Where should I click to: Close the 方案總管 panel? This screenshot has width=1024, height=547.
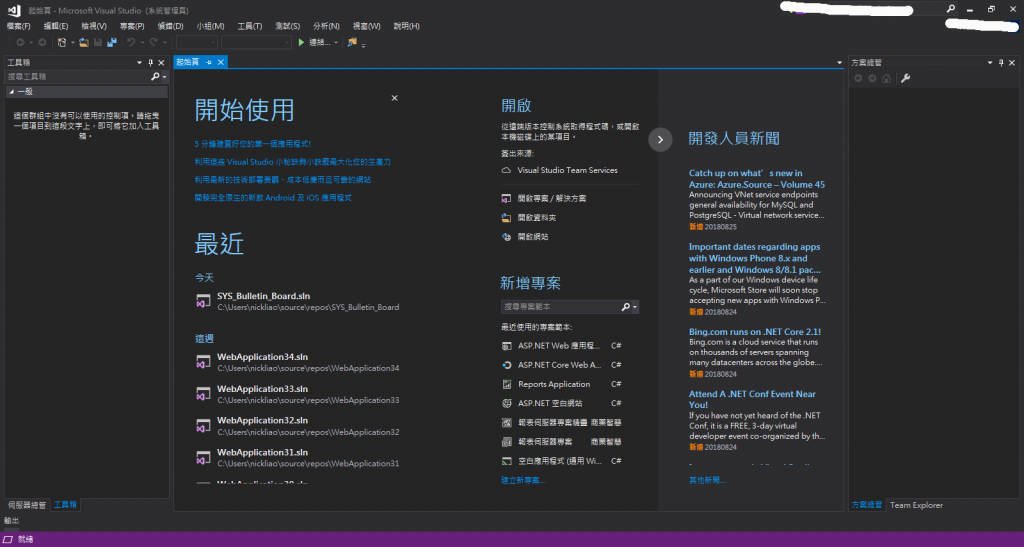(x=1012, y=63)
